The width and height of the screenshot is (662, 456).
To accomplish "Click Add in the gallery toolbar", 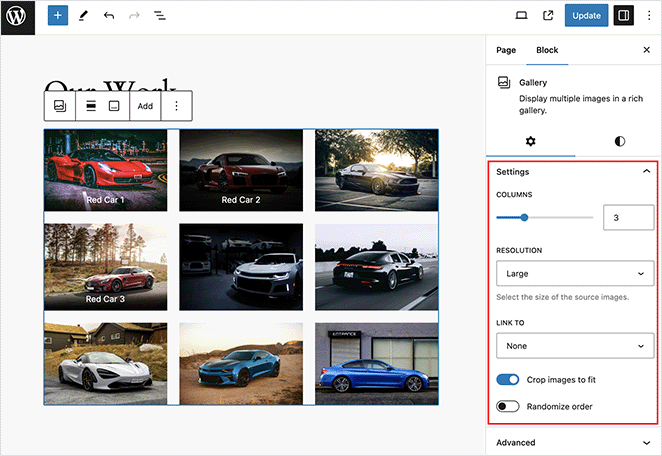I will click(145, 106).
